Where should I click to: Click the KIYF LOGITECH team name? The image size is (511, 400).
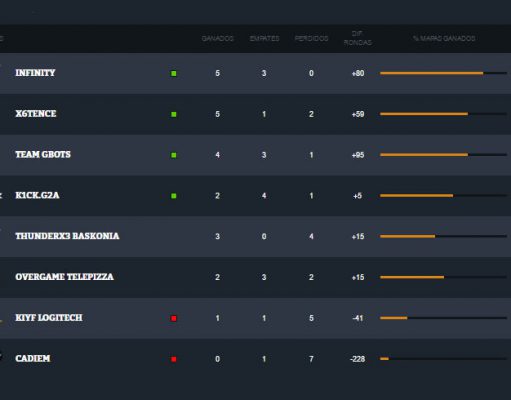click(49, 318)
